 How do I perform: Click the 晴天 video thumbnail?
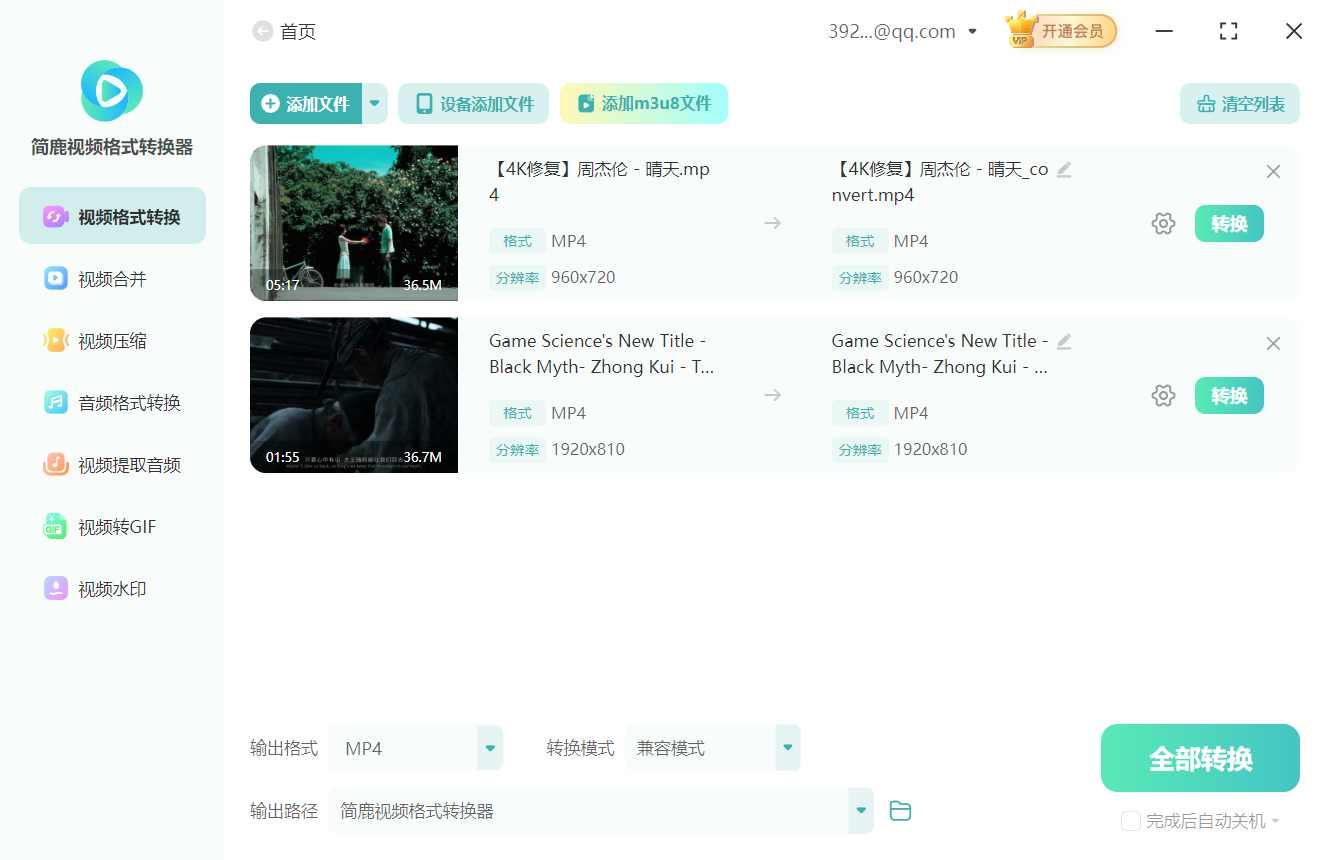[353, 223]
